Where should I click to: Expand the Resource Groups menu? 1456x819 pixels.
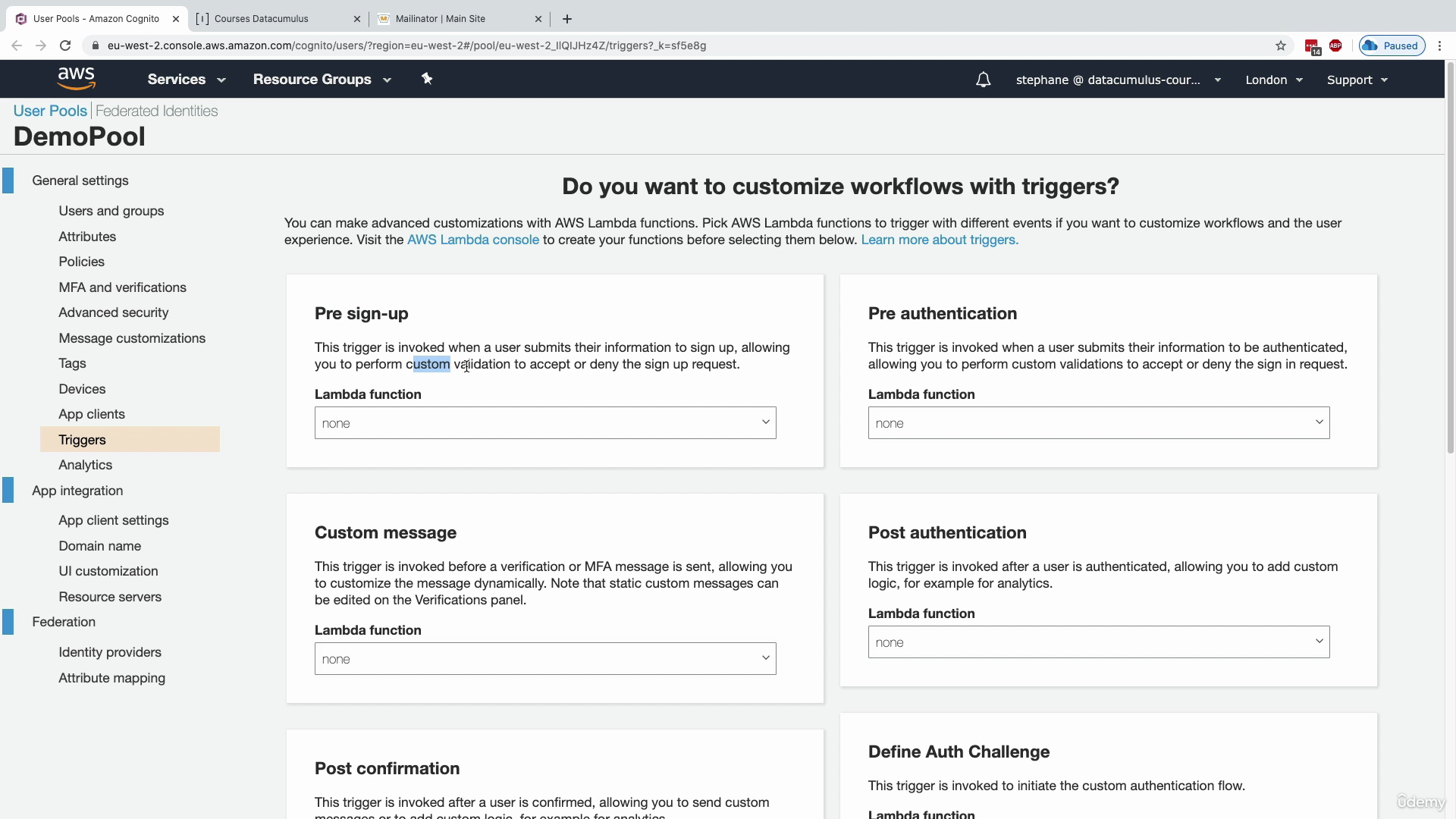coord(322,80)
